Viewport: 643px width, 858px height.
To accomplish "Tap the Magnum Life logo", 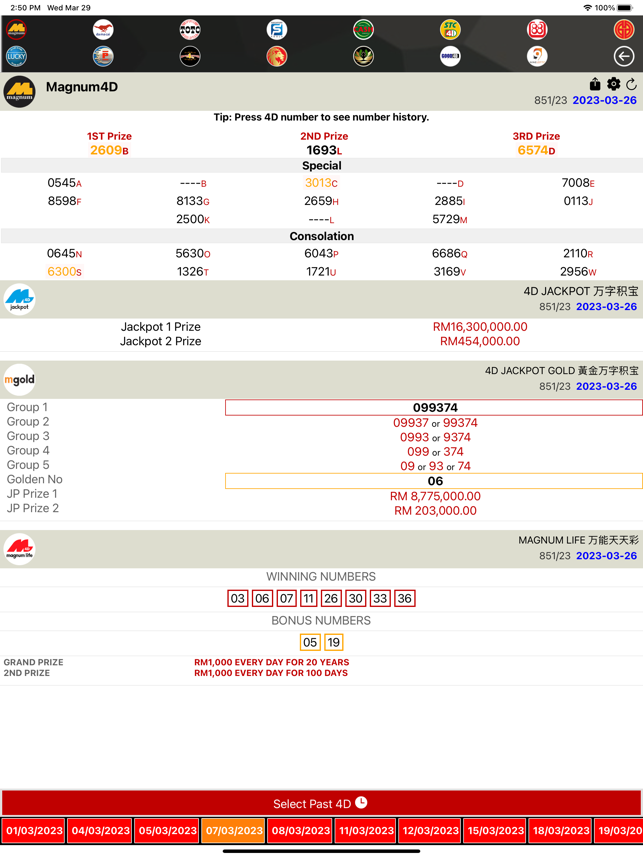I will [20, 549].
